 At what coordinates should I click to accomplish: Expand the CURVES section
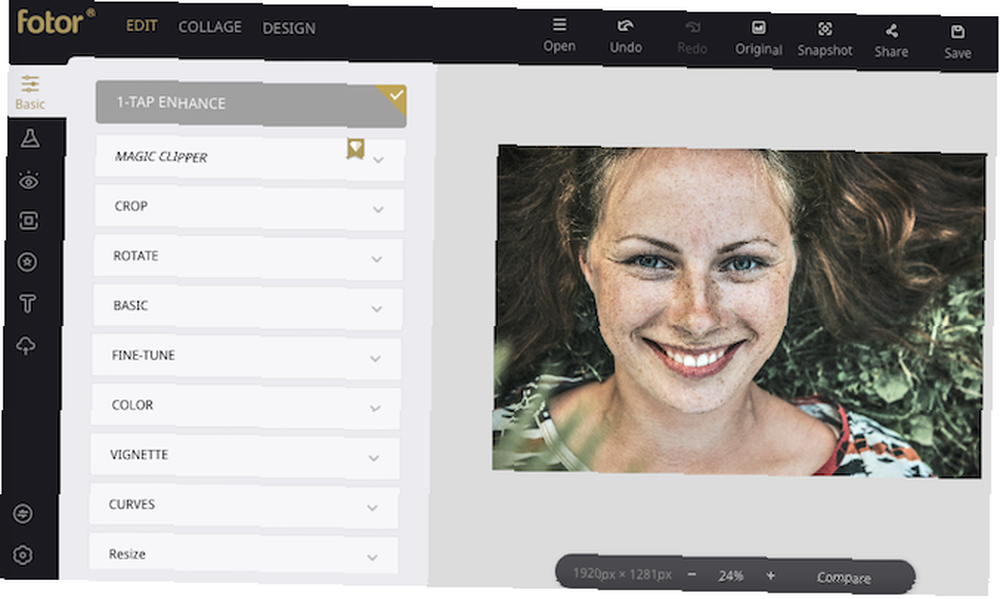click(x=244, y=506)
